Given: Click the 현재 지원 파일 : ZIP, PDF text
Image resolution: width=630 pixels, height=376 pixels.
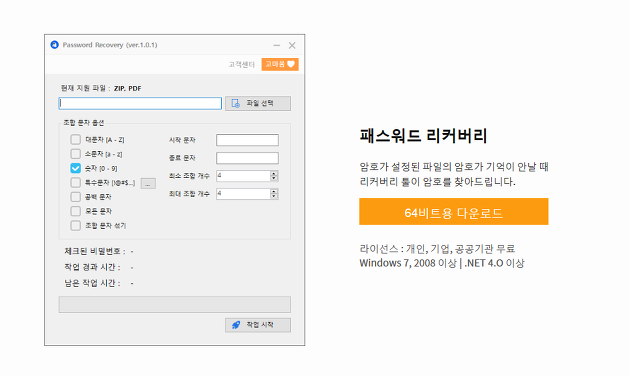Looking at the screenshot, I should pyautogui.click(x=101, y=88).
